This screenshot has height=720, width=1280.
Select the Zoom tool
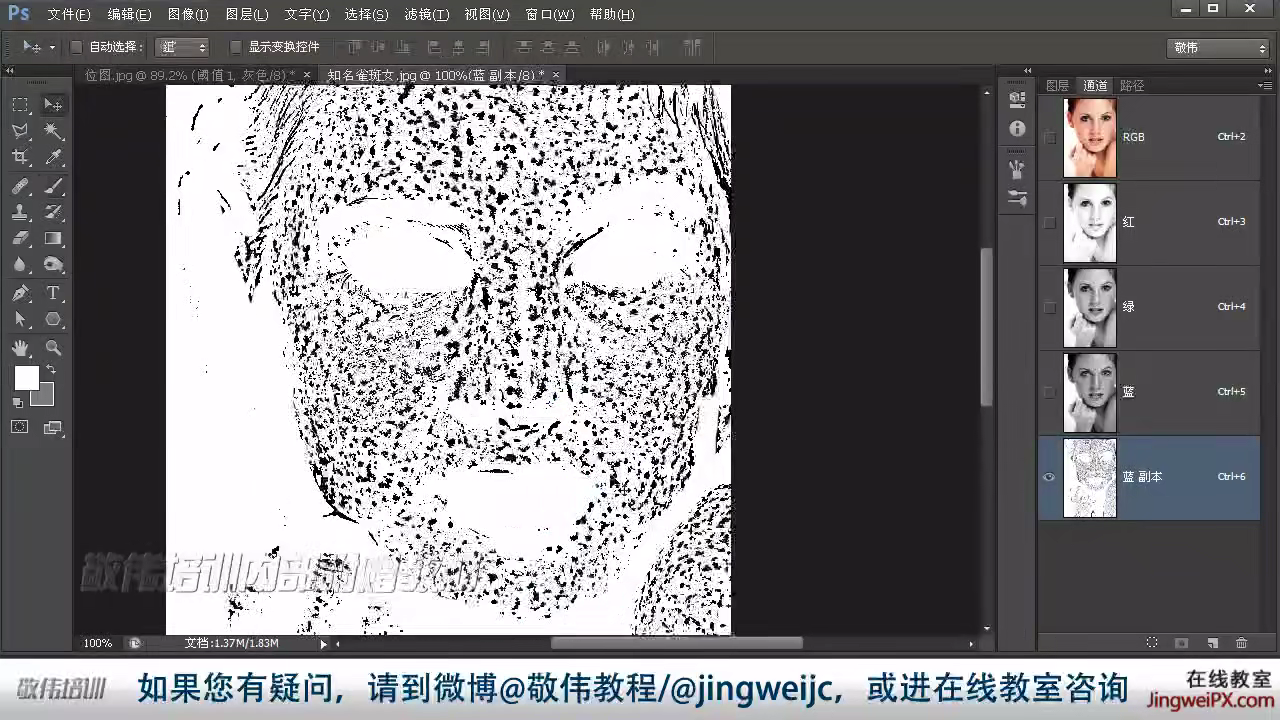[53, 348]
